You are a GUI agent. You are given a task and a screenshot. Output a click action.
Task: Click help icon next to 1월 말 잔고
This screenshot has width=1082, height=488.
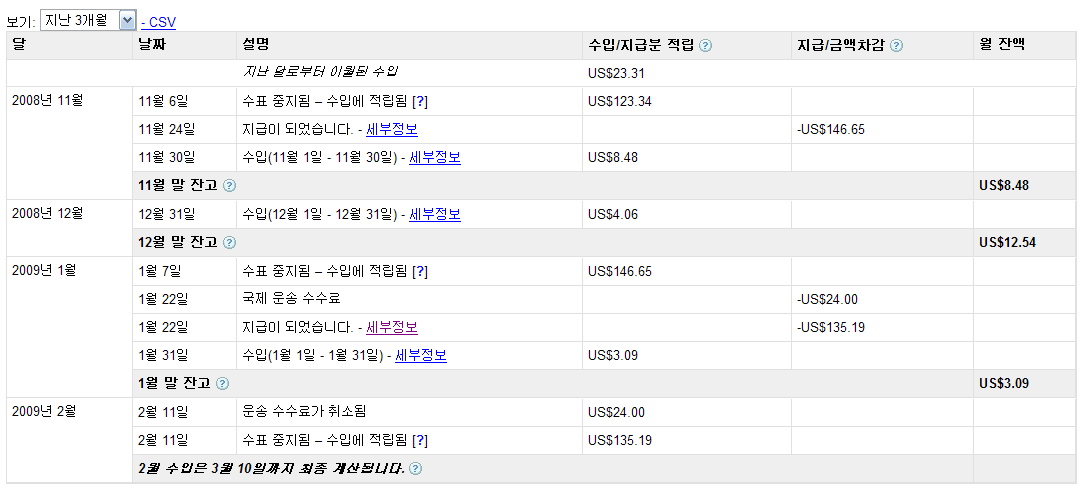click(x=222, y=383)
